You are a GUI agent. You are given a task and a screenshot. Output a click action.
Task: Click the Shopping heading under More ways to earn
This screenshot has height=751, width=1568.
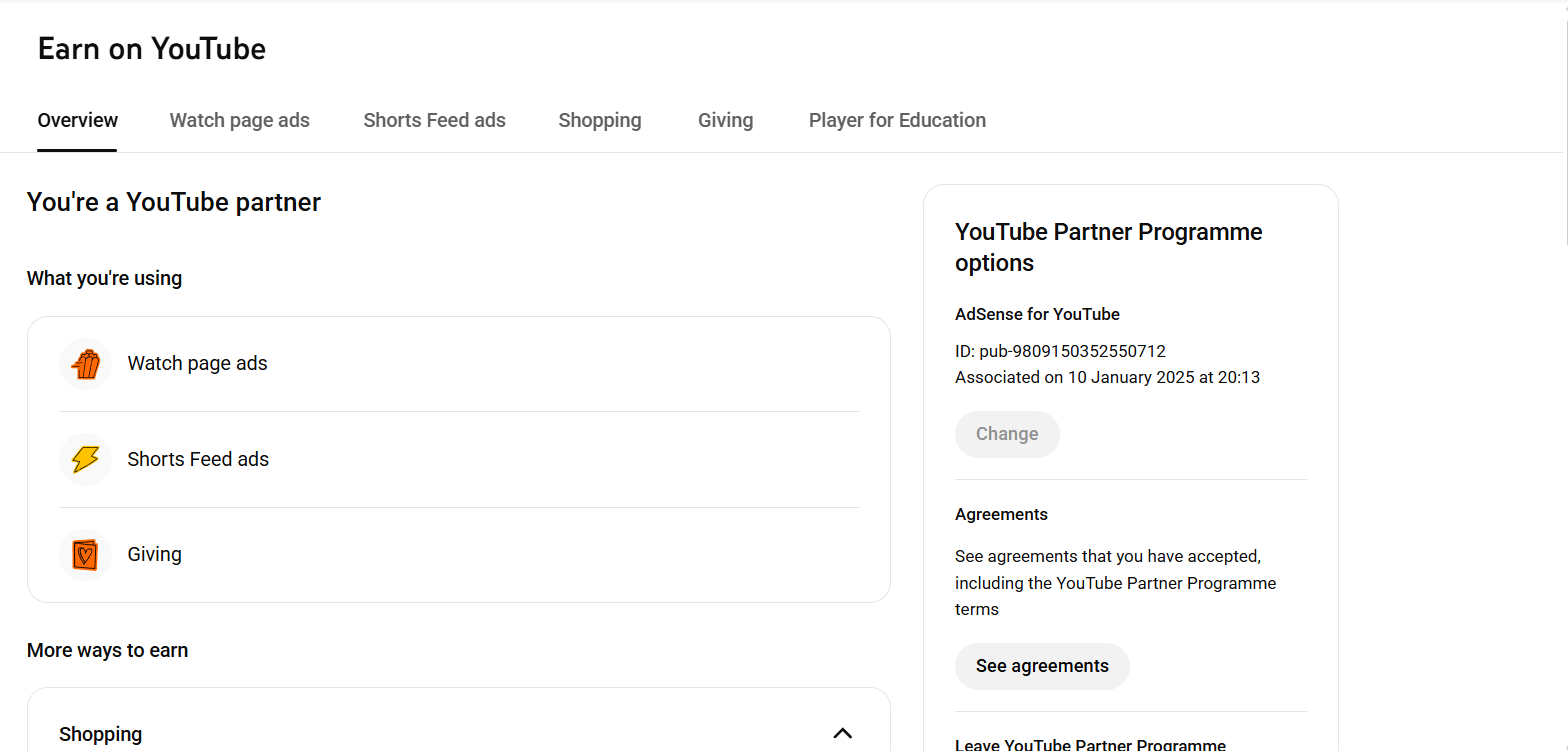100,734
